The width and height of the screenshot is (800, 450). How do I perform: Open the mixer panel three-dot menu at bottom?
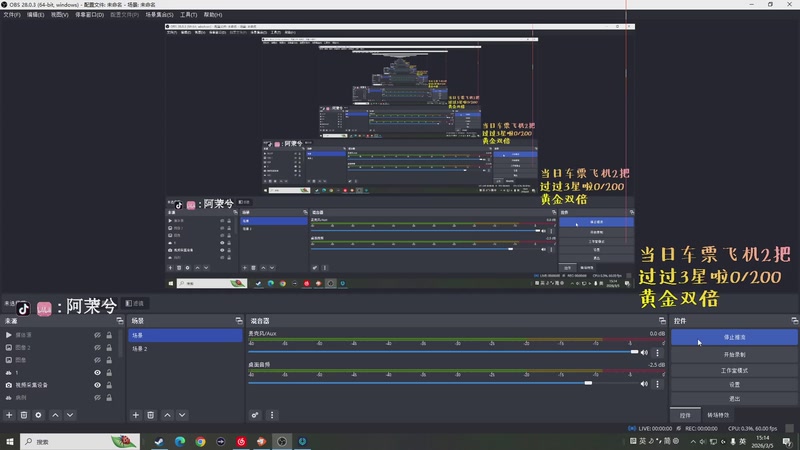272,415
